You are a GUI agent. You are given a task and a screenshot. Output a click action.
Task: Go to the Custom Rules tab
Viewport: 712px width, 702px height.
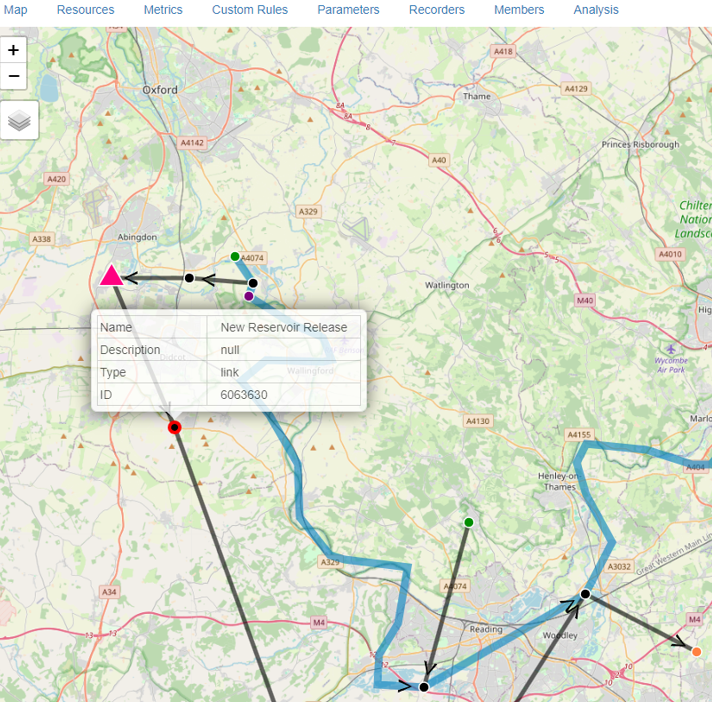coord(250,10)
